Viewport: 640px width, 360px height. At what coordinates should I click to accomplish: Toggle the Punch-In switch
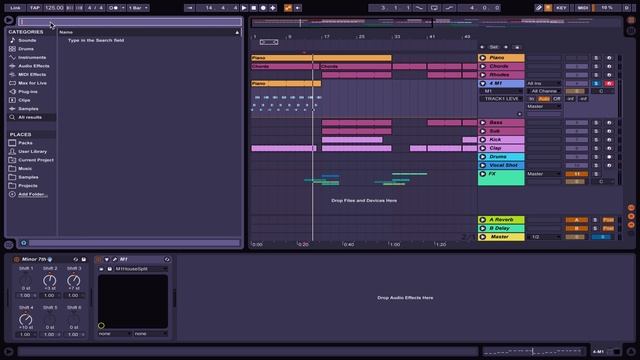(x=419, y=8)
